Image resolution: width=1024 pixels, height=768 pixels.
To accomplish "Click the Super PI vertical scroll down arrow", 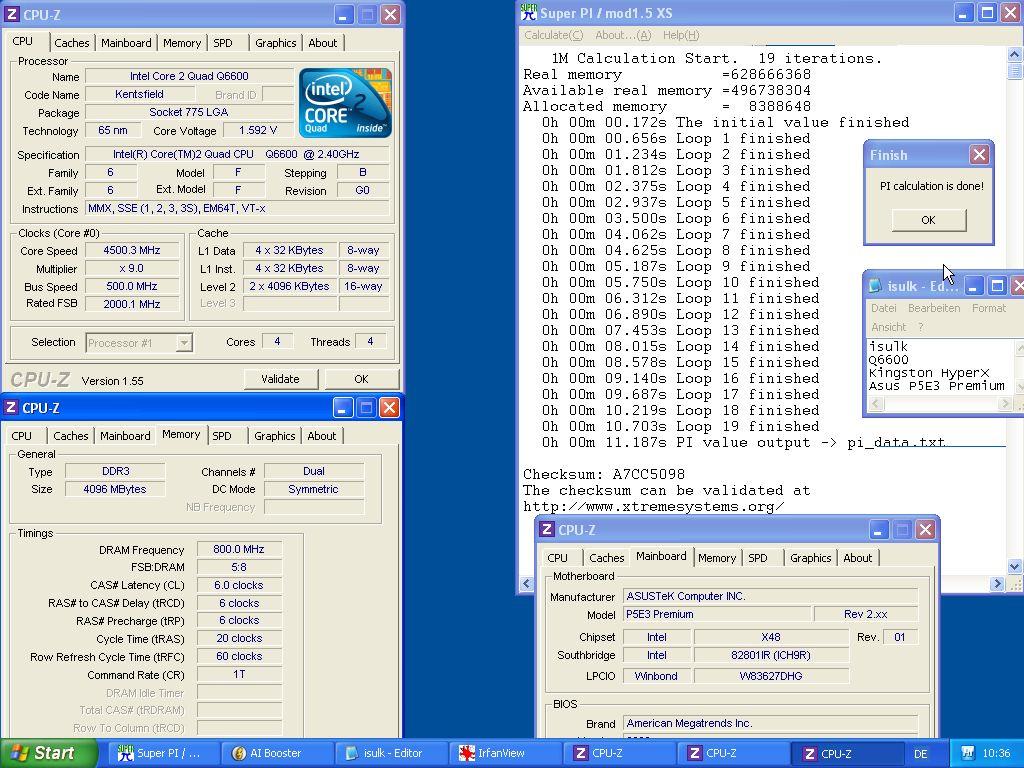I will pos(1016,567).
